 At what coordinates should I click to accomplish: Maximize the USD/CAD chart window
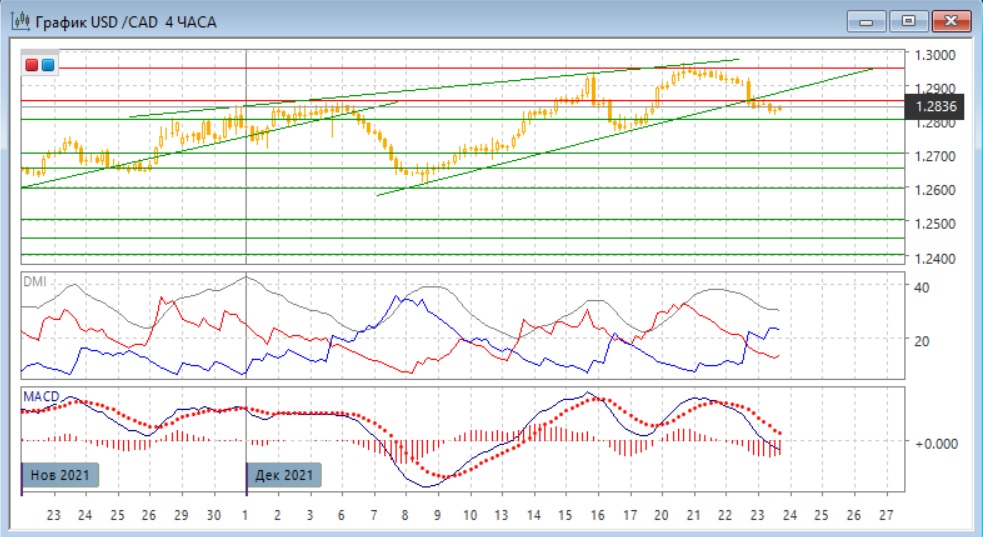[908, 20]
